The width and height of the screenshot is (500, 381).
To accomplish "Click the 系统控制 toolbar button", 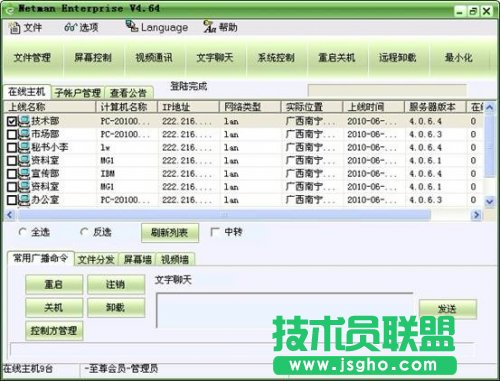I will tap(276, 58).
